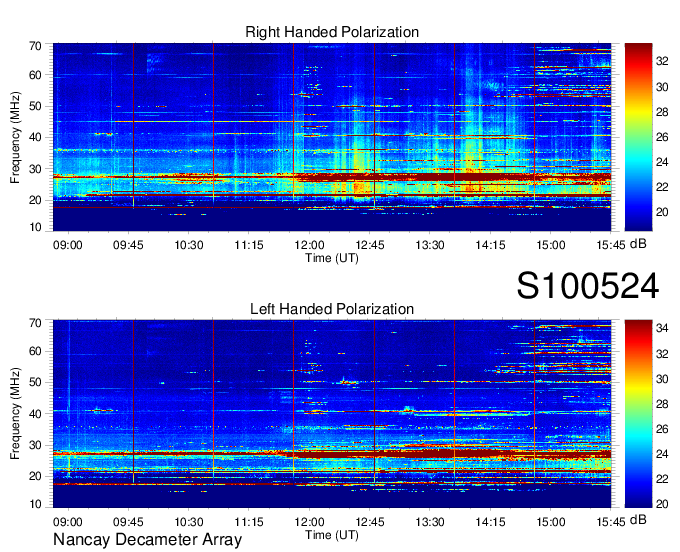Click the 09:00 time tick under Left Handed plot
The width and height of the screenshot is (680, 552).
pos(68,522)
